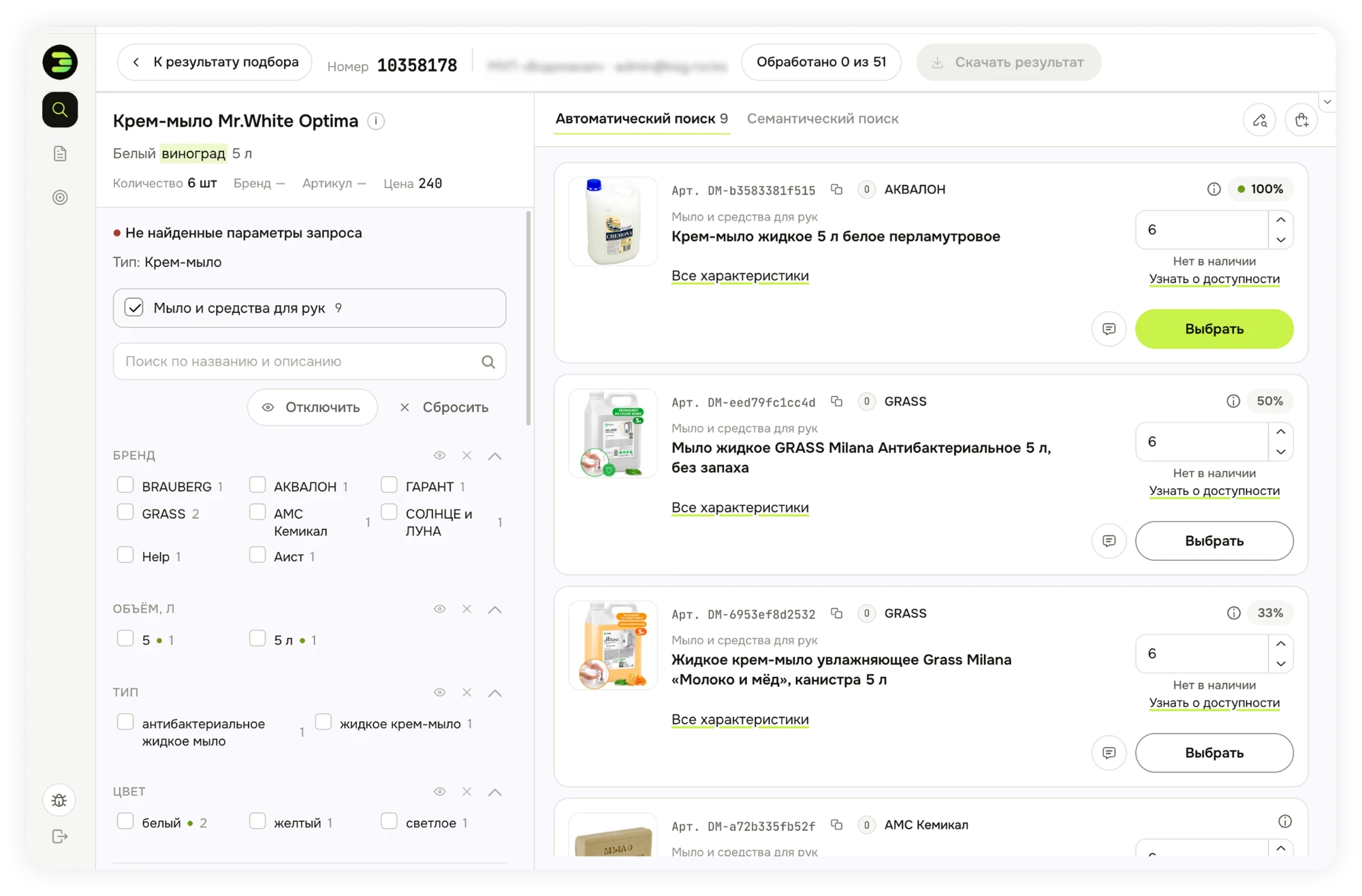The image size is (1362, 896).
Task: Copy article number DM-eed79fc1cc4d
Action: click(x=837, y=401)
